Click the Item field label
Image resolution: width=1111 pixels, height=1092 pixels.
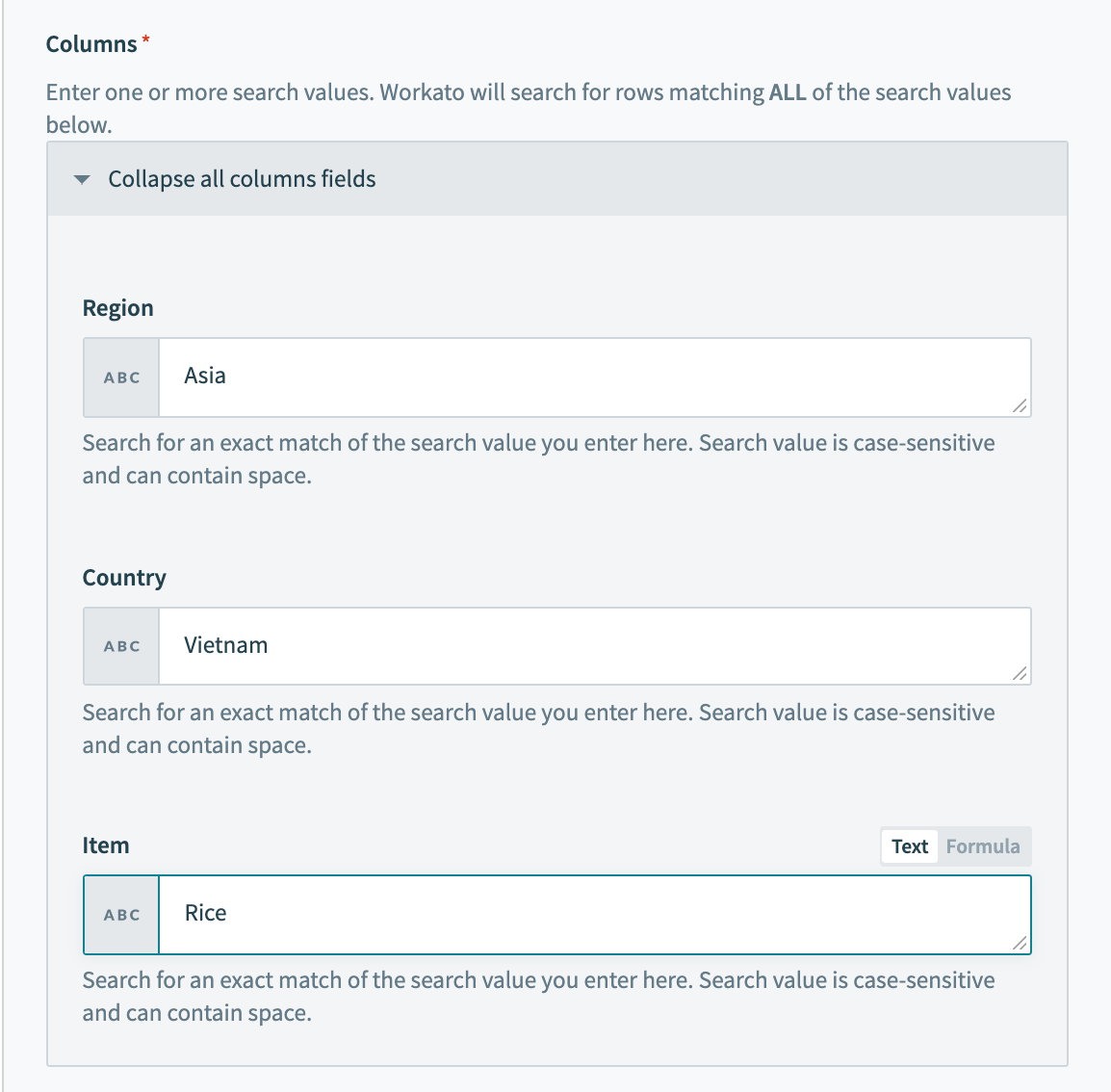[x=106, y=845]
